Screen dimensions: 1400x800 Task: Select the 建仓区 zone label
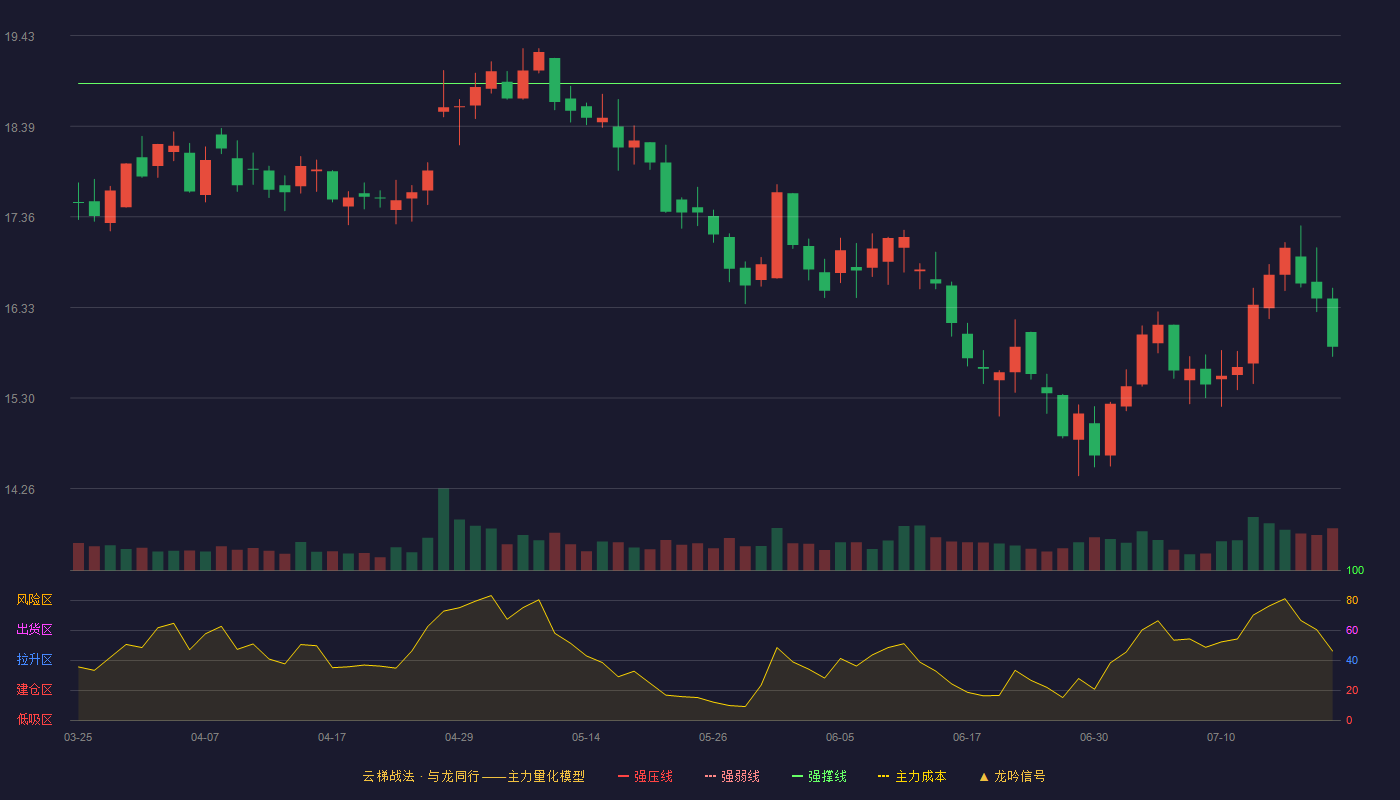pos(34,690)
